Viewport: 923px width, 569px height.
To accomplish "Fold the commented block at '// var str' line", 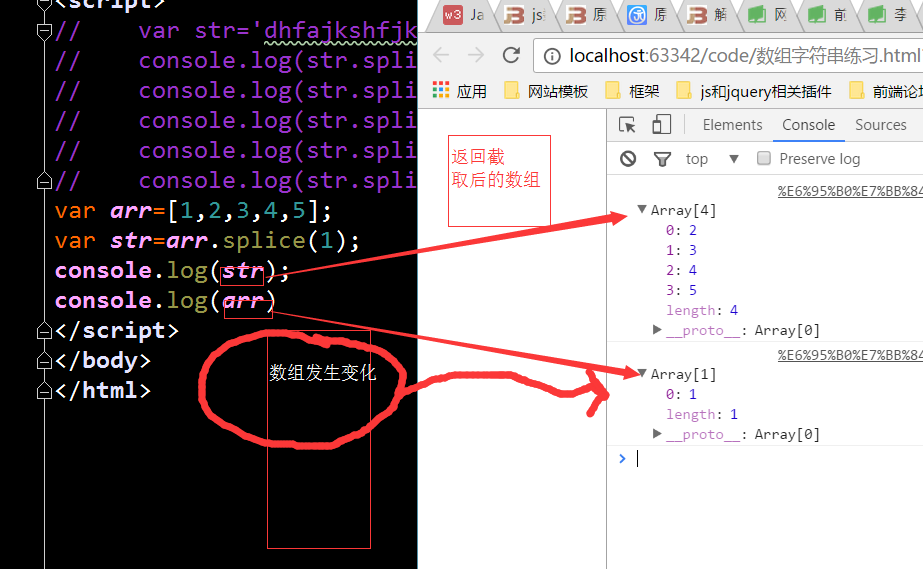I will [44, 30].
